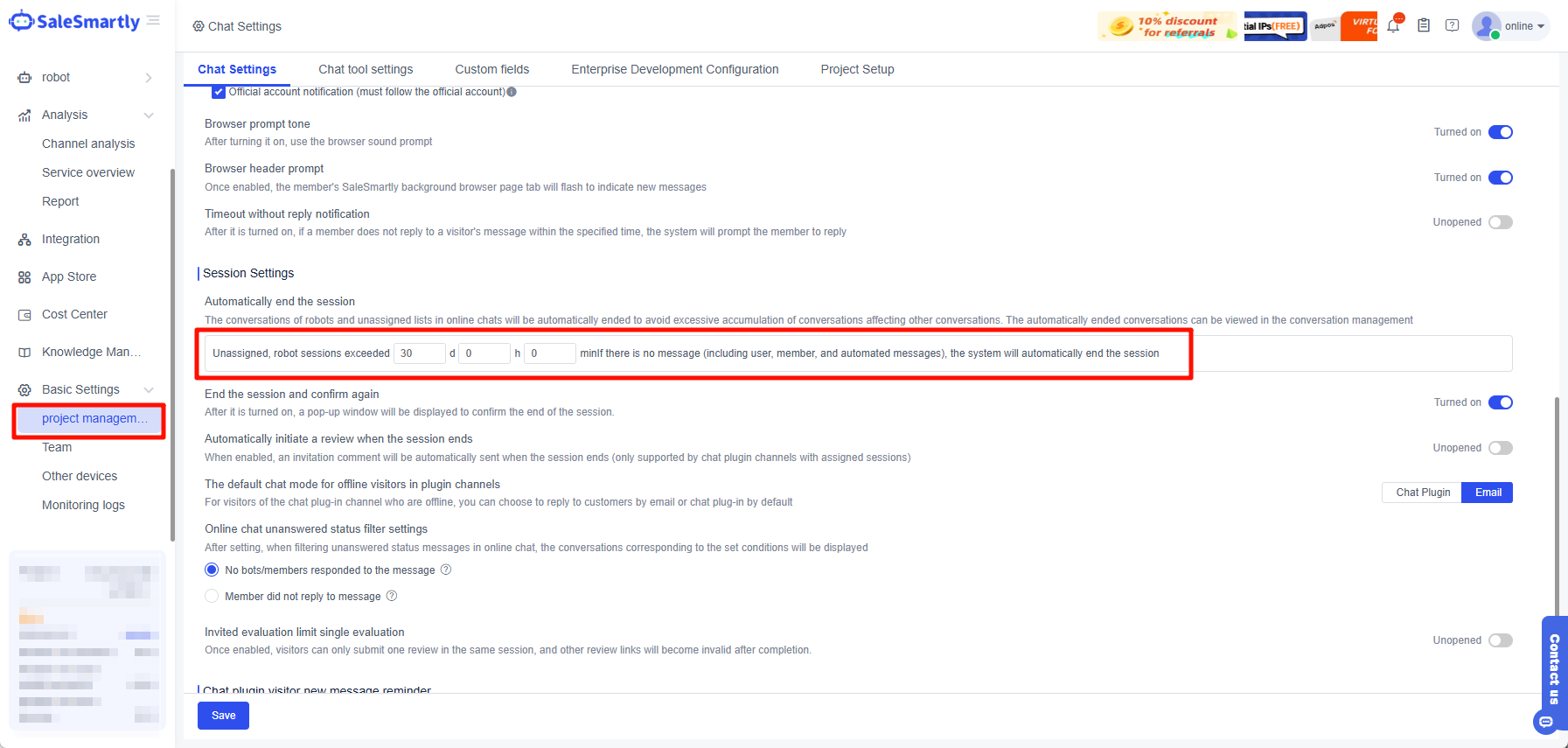Open the floating chat bubble icon

click(x=1546, y=722)
